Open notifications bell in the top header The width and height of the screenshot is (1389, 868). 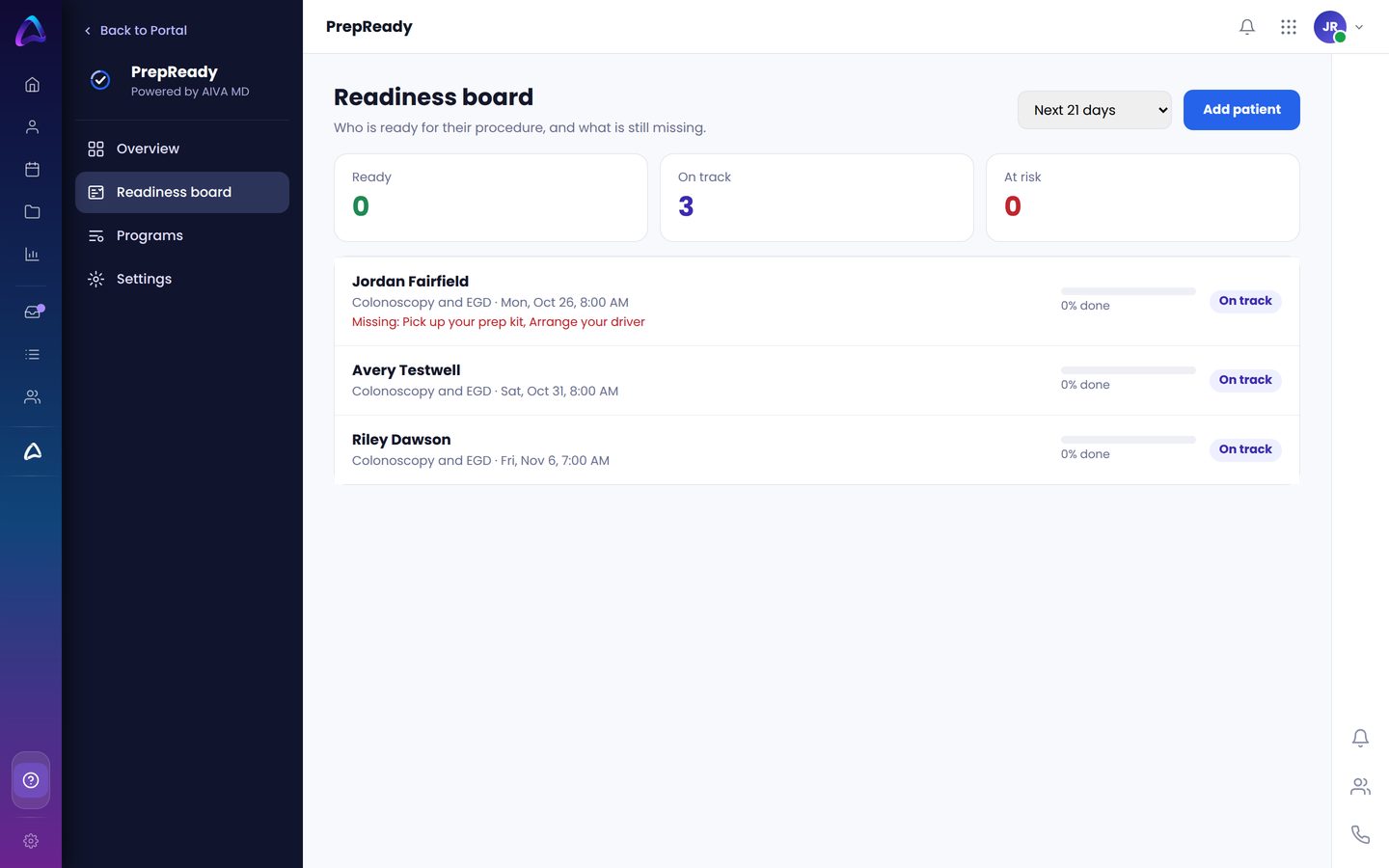(1247, 27)
